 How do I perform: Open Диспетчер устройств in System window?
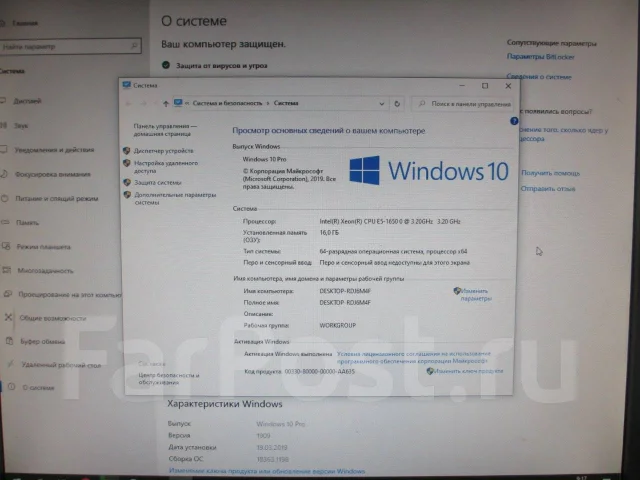point(164,151)
